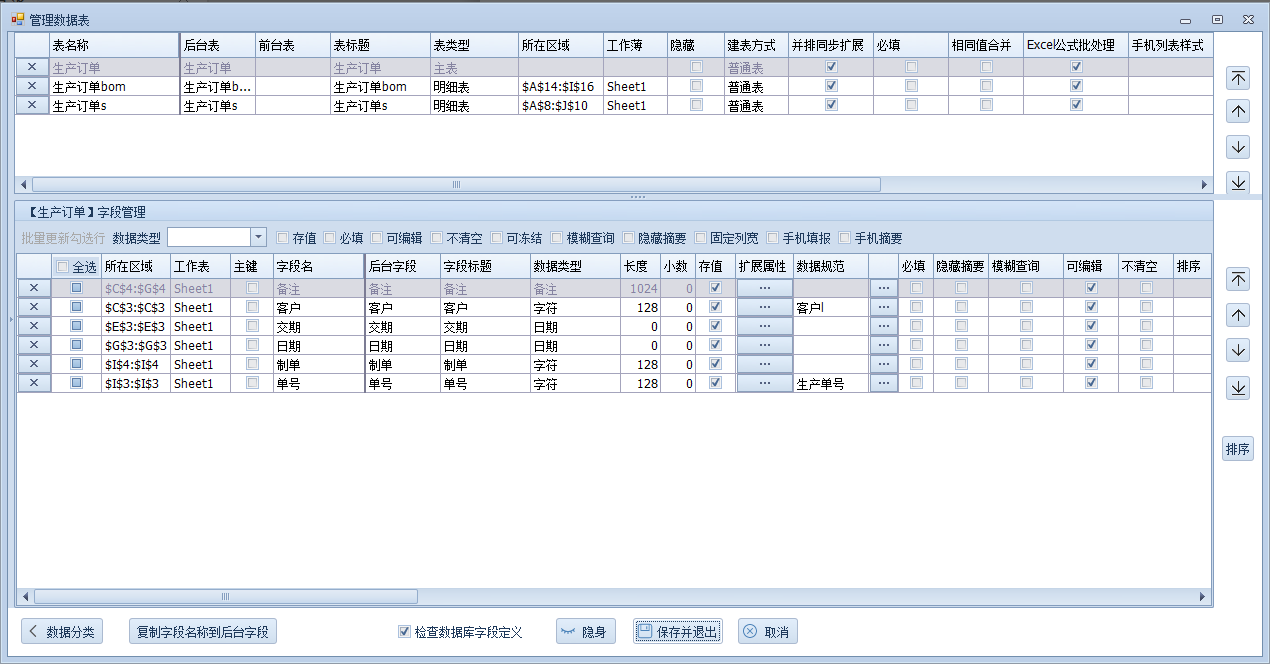Click the field table horizontal scrollbar

click(x=225, y=597)
